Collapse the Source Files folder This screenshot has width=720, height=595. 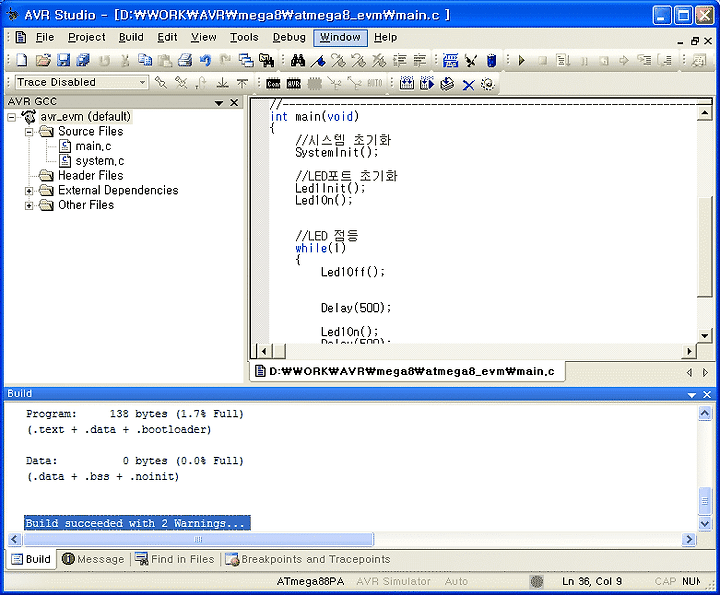click(29, 132)
